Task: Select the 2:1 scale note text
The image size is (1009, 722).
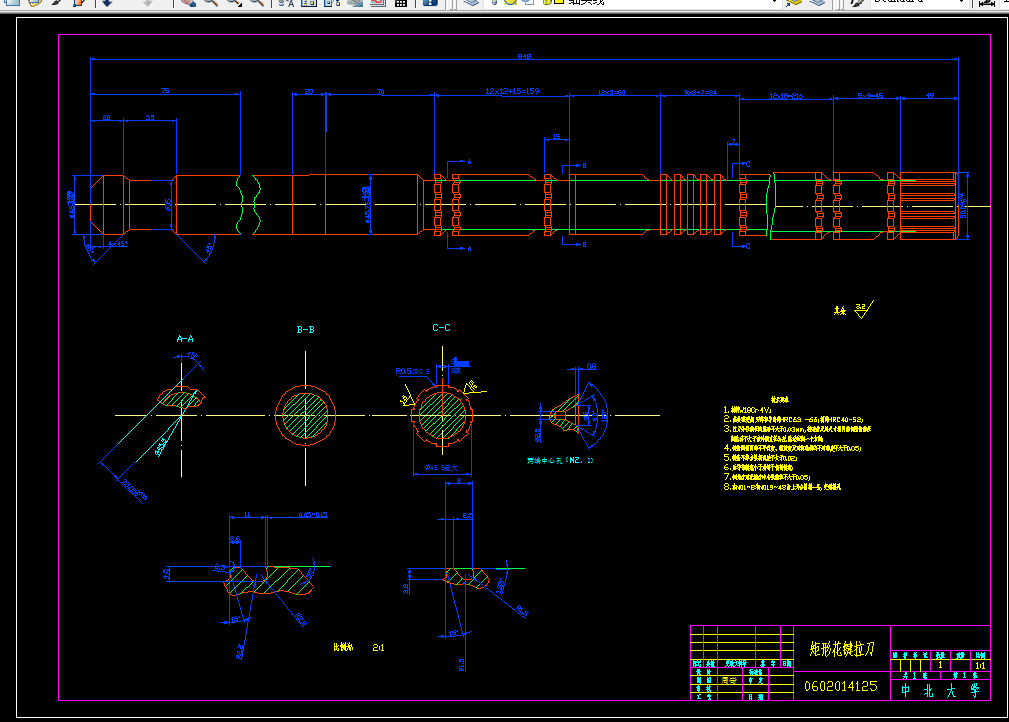Action: [378, 647]
